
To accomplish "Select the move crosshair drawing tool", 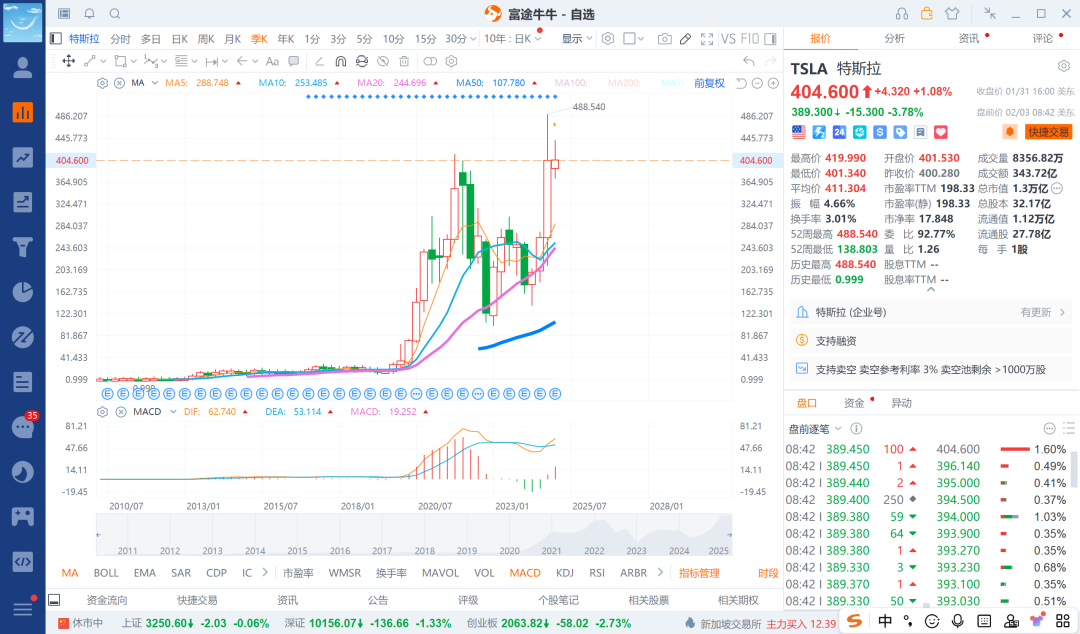I will [69, 61].
